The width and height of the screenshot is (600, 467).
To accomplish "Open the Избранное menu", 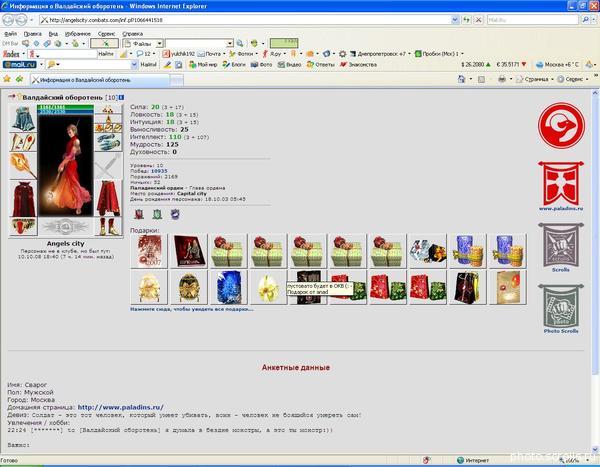I will tap(78, 34).
